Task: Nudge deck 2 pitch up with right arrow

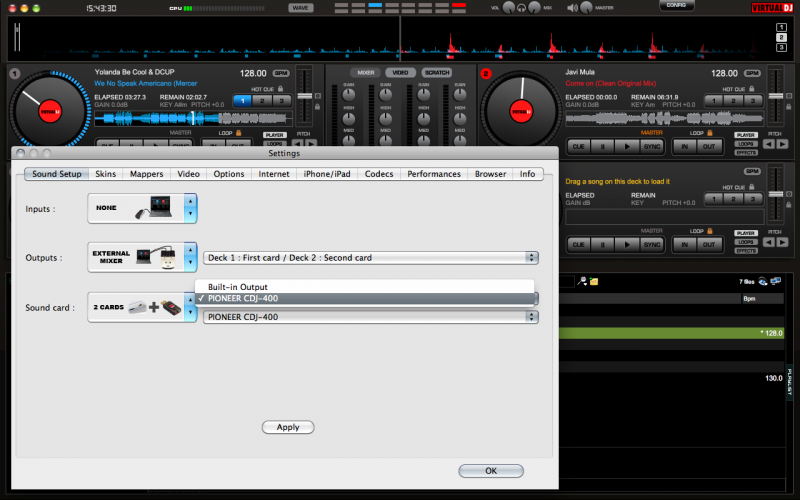Action: 782,144
